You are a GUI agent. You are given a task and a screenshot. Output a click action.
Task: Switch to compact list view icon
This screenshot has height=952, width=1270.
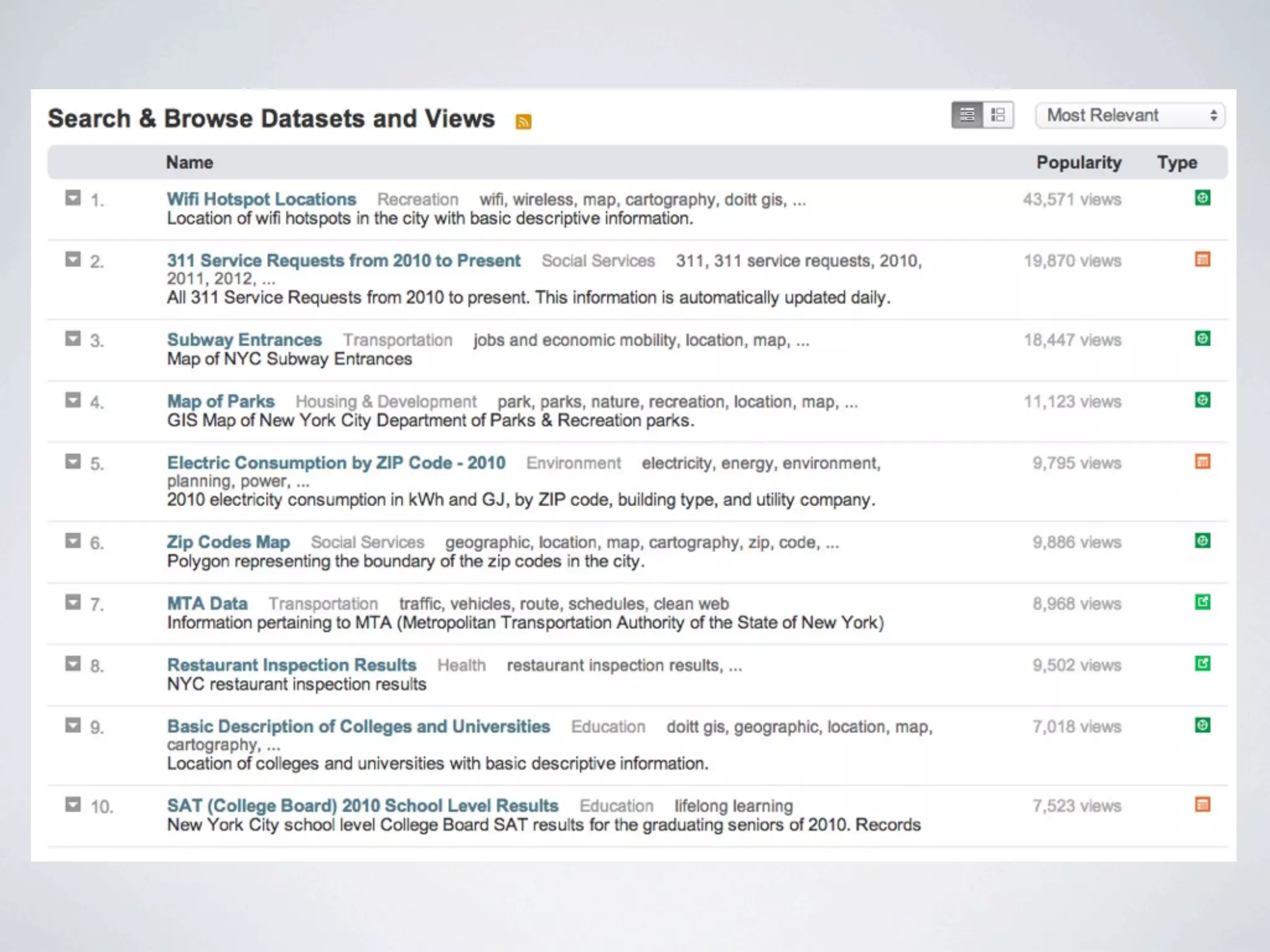click(x=967, y=115)
